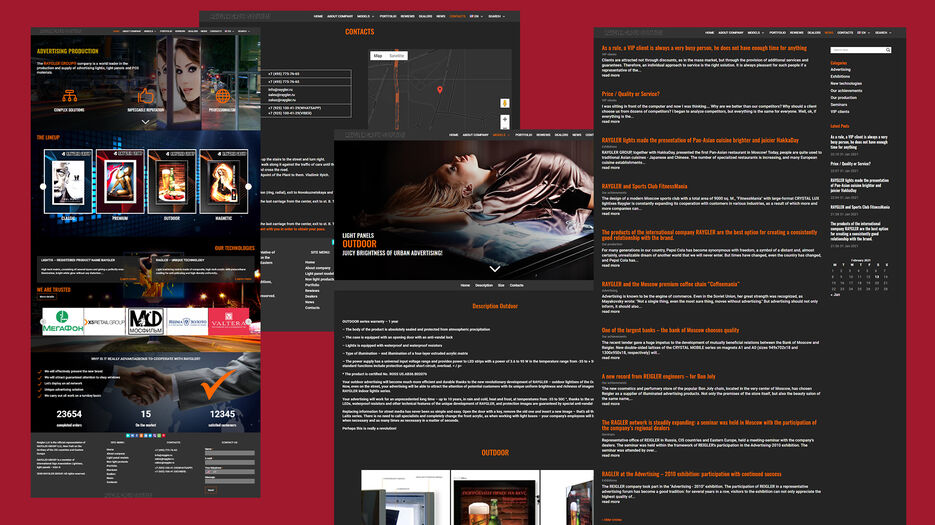Click the red location pin on the map
Viewport: 935px width, 525px height.
439,90
